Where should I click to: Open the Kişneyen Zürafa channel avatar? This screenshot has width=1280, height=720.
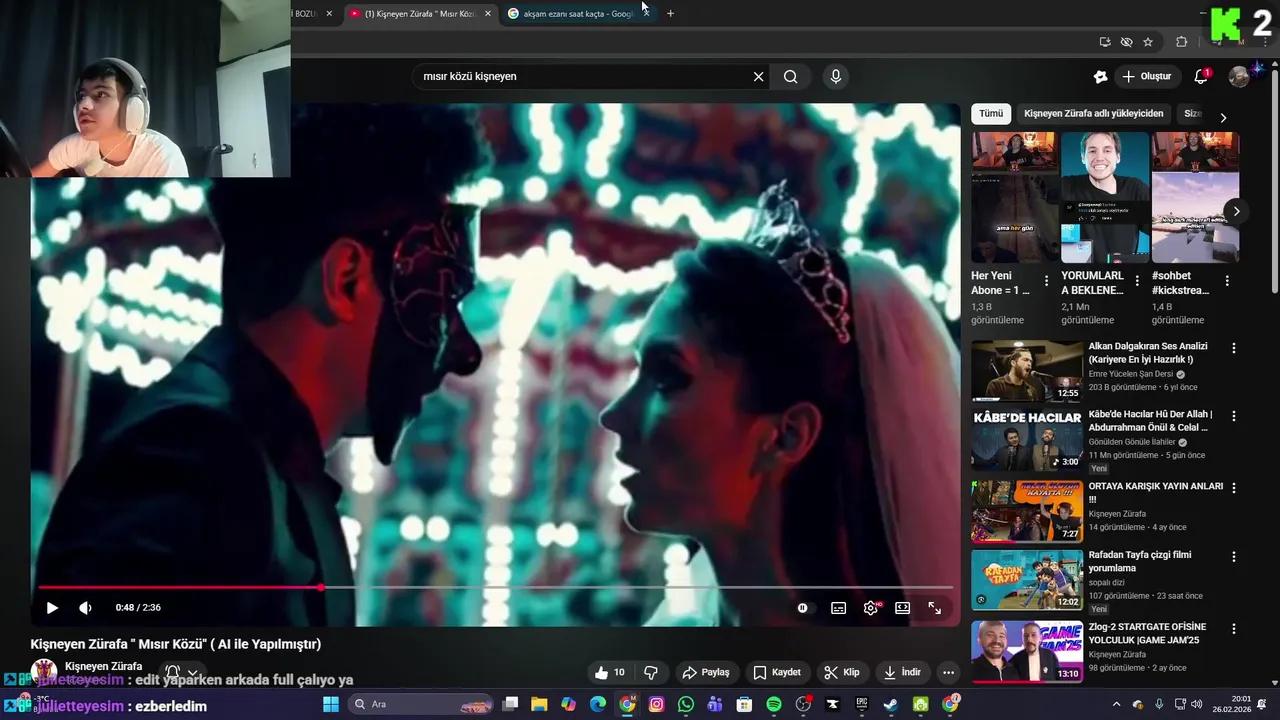point(43,671)
